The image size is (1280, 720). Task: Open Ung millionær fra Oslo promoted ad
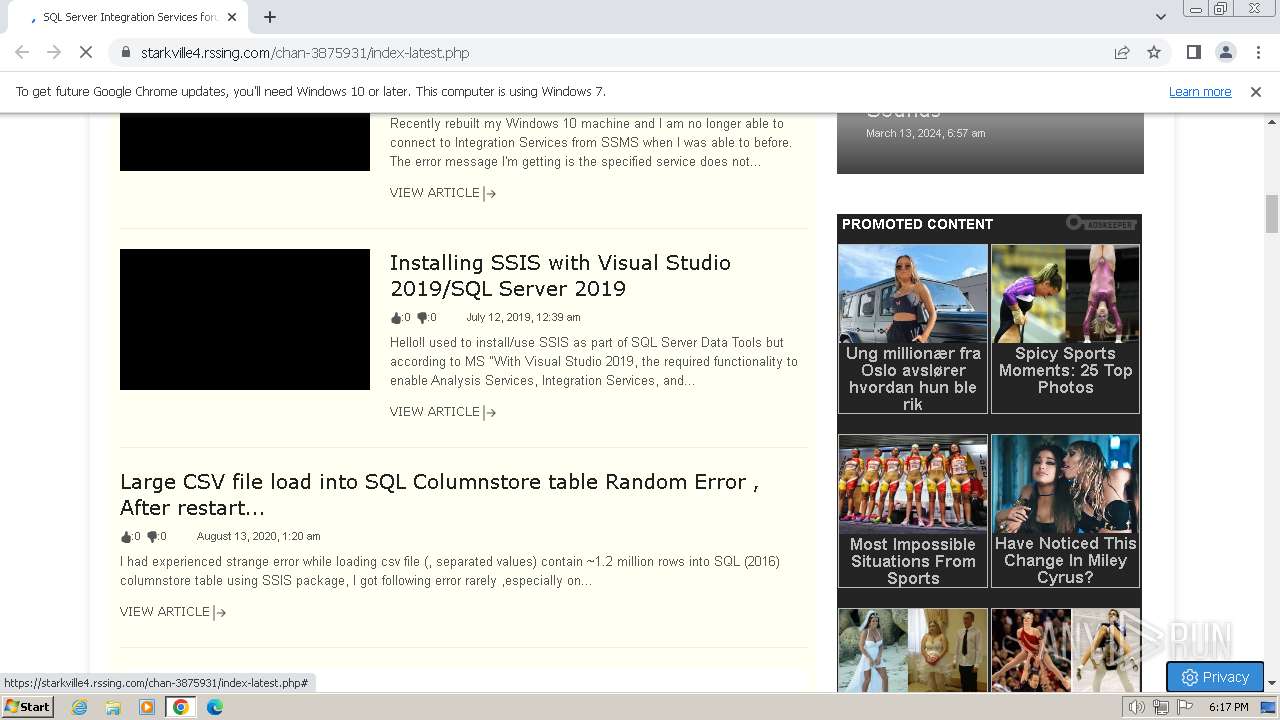click(913, 329)
